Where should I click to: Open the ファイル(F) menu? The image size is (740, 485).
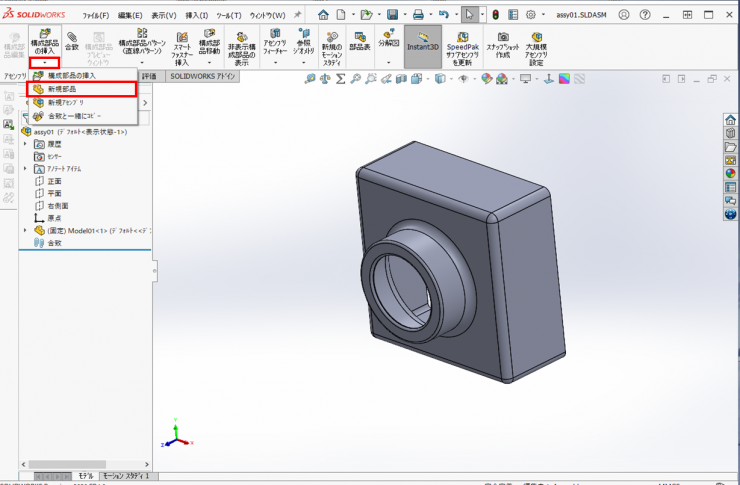tap(96, 16)
